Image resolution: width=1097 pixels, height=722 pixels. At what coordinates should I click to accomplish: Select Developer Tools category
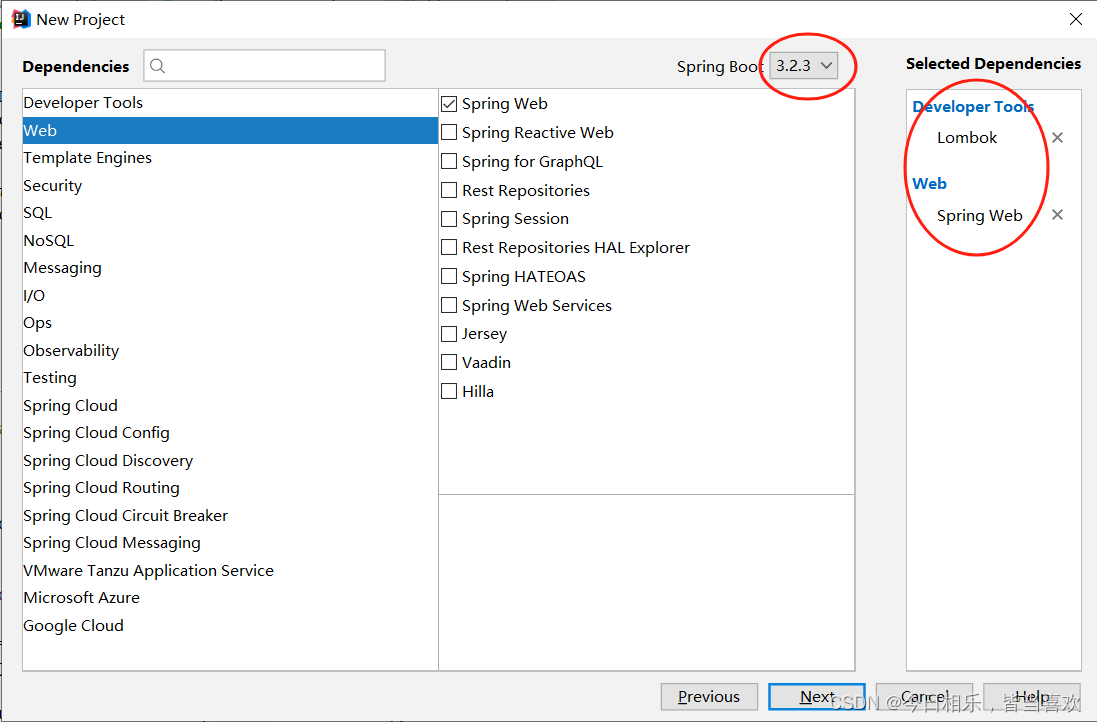click(230, 103)
